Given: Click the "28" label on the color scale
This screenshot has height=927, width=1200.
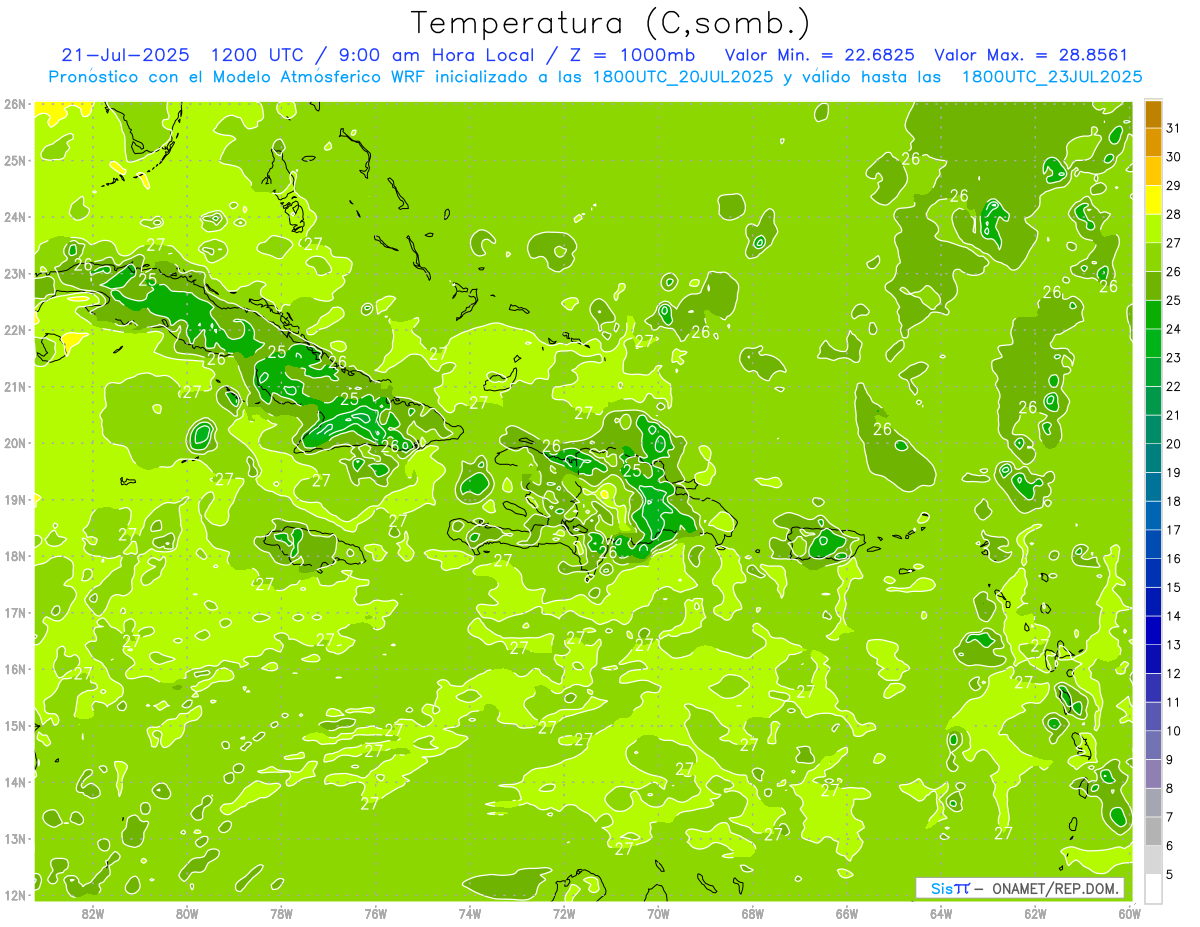Looking at the screenshot, I should [x=1174, y=214].
